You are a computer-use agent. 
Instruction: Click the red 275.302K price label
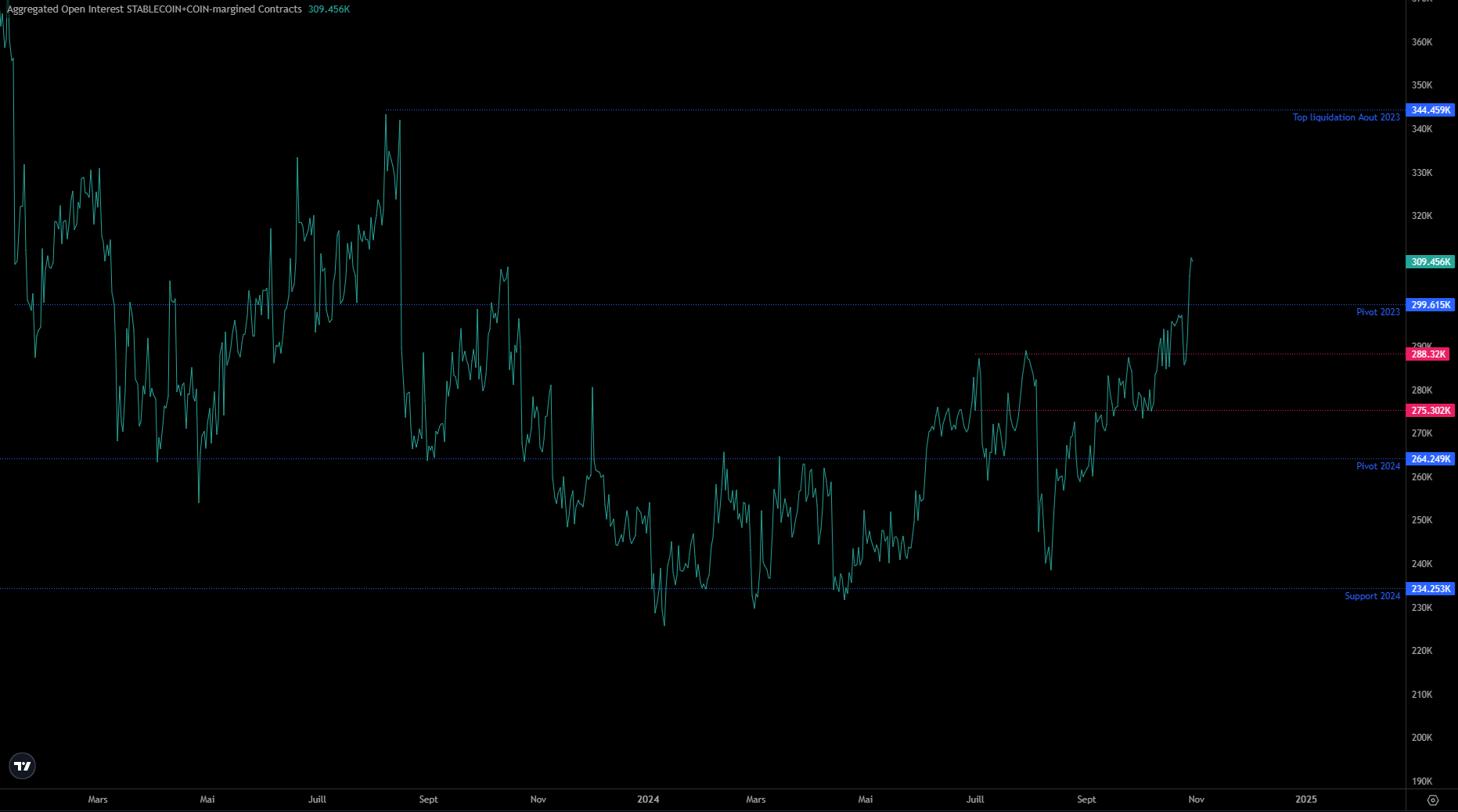(x=1430, y=410)
